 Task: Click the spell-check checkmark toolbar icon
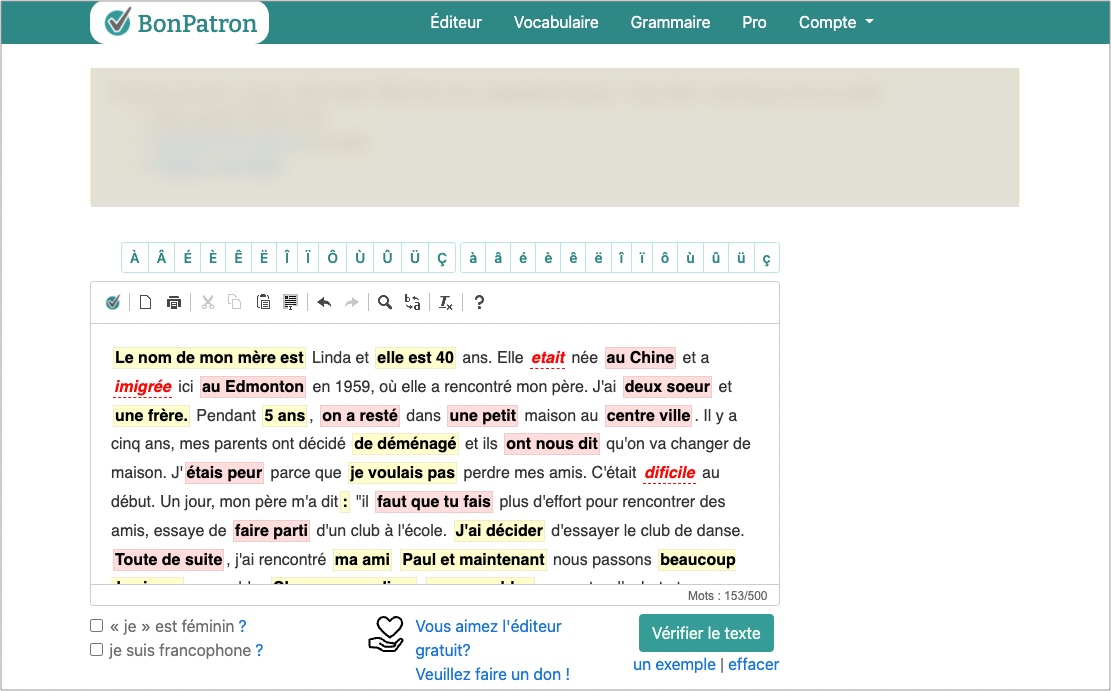pos(113,303)
